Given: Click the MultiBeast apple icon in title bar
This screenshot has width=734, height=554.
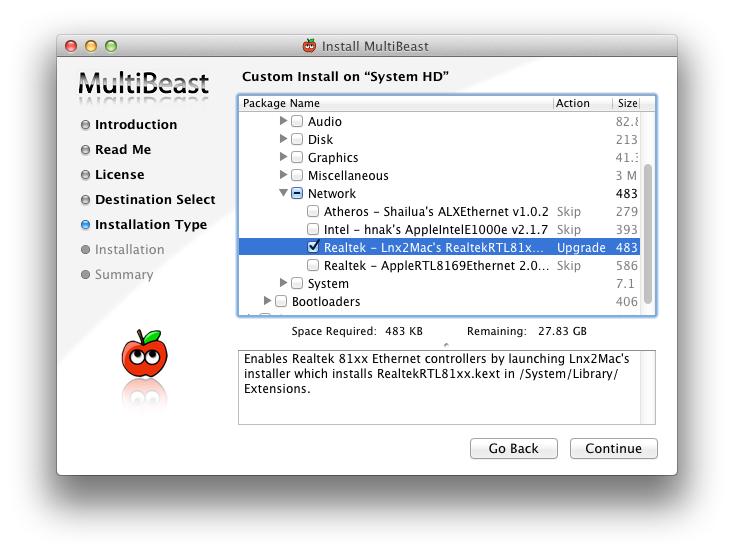Looking at the screenshot, I should pos(309,46).
